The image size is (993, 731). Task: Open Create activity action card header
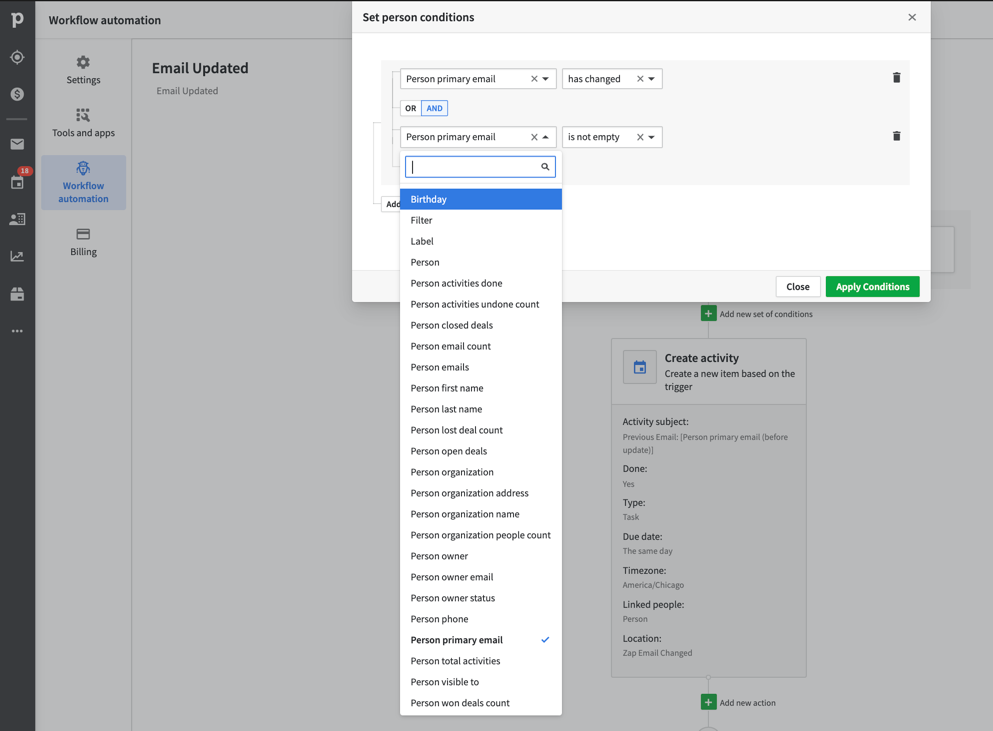708,371
